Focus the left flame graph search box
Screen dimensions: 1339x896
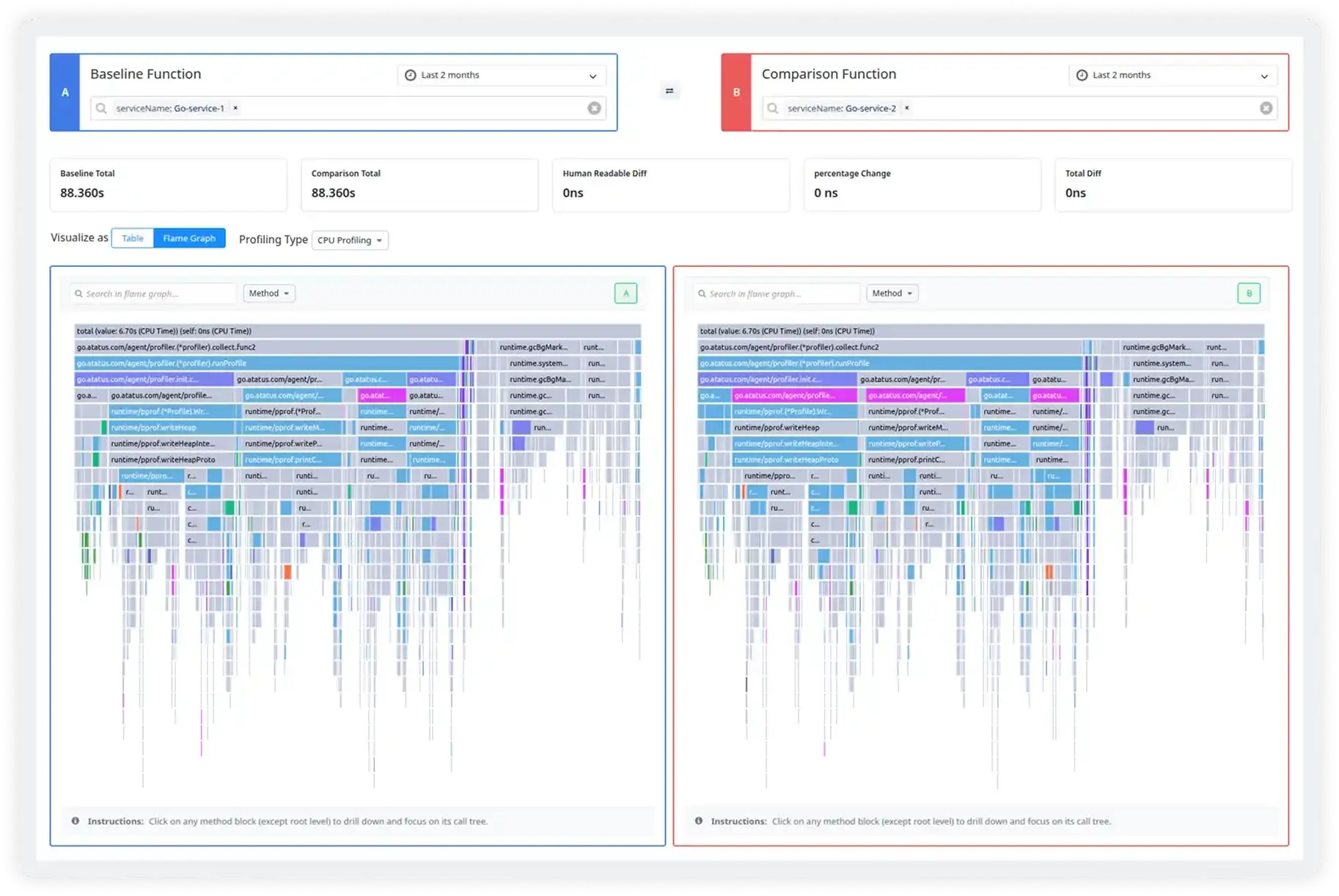[154, 294]
